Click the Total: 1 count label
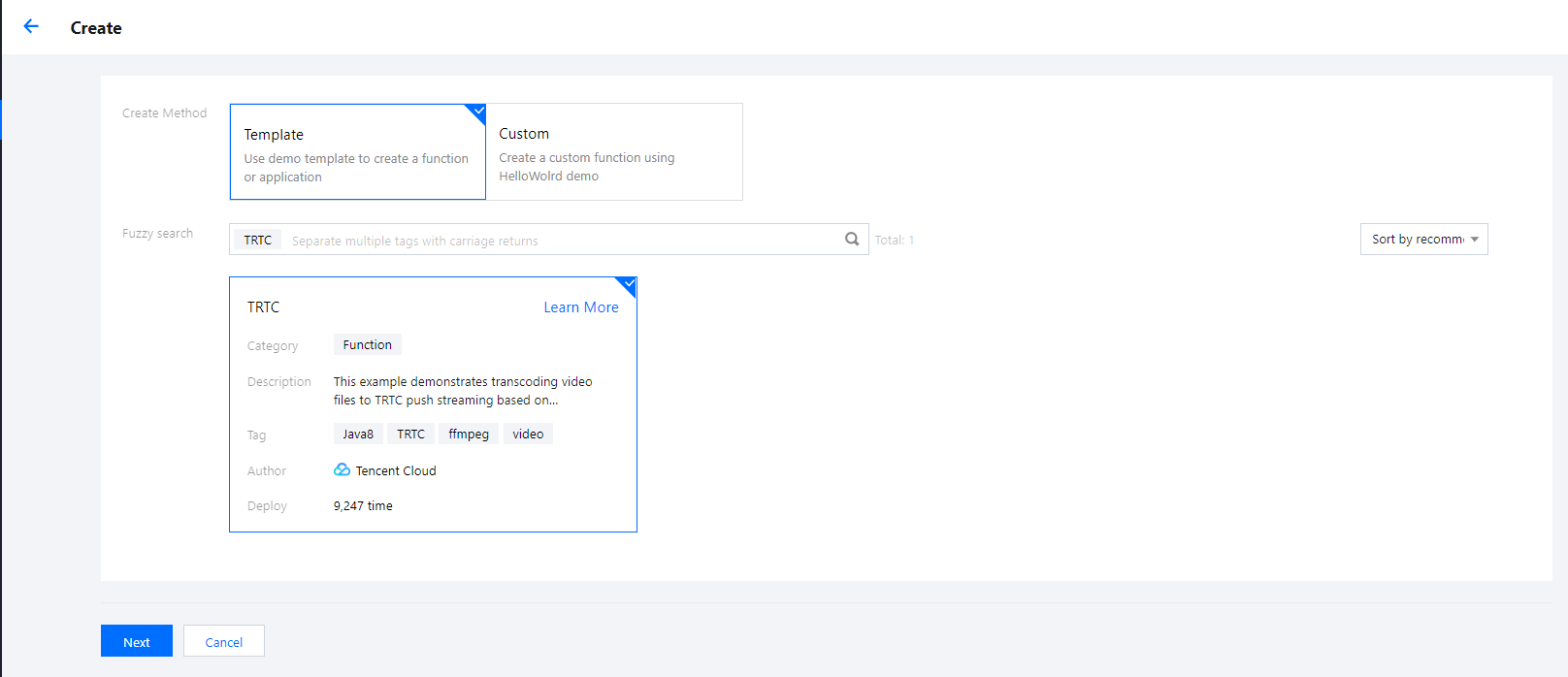This screenshot has height=677, width=1568. [894, 240]
